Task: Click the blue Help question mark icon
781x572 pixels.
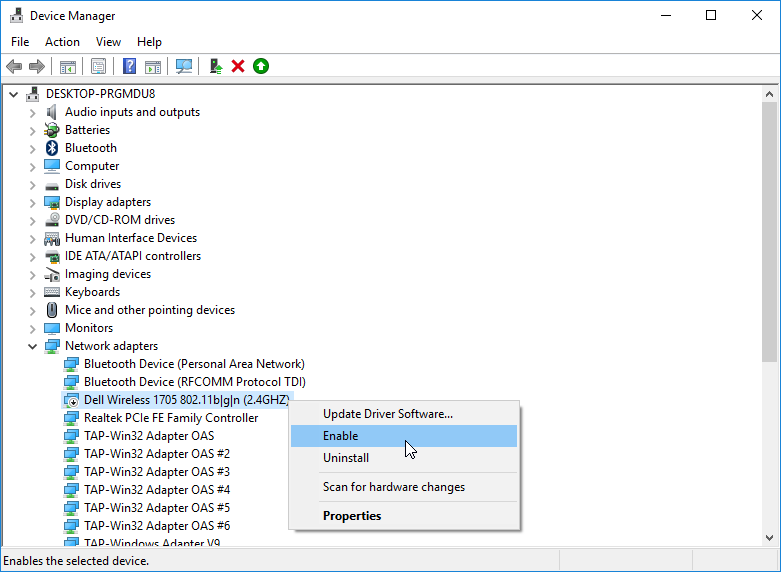Action: pyautogui.click(x=129, y=66)
